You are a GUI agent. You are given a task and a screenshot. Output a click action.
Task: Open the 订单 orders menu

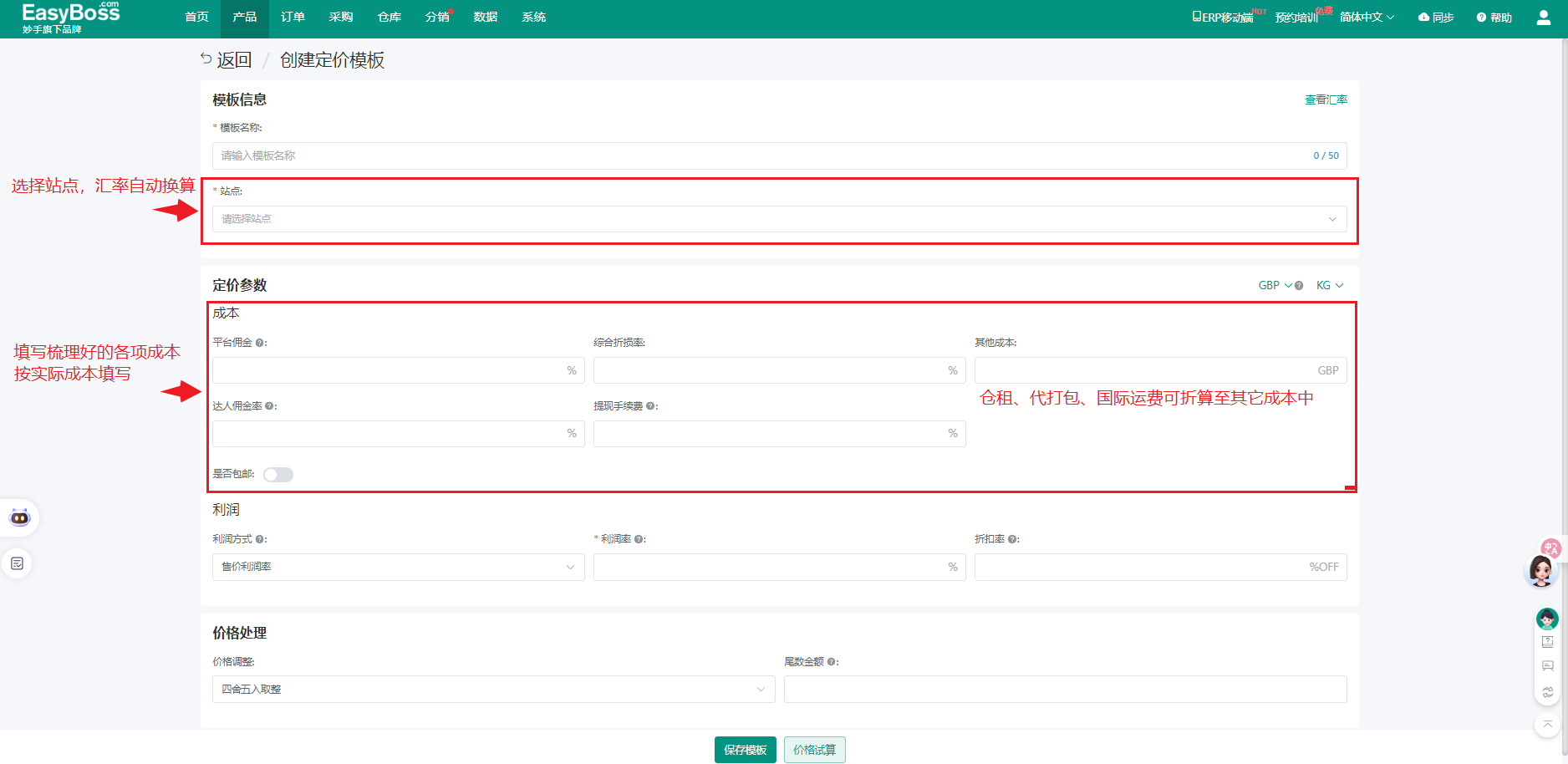pyautogui.click(x=293, y=18)
